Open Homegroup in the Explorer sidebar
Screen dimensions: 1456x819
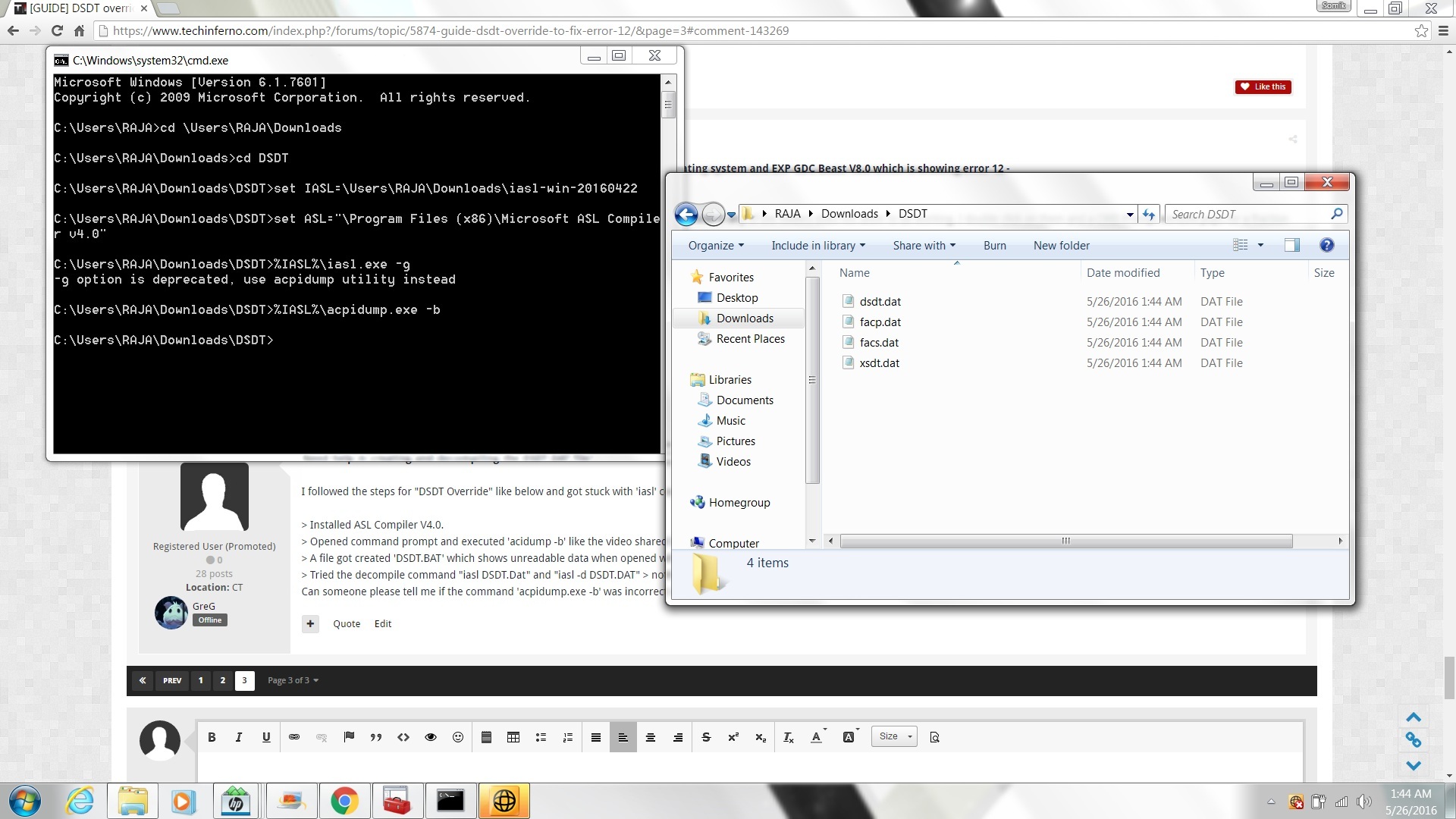pyautogui.click(x=739, y=503)
